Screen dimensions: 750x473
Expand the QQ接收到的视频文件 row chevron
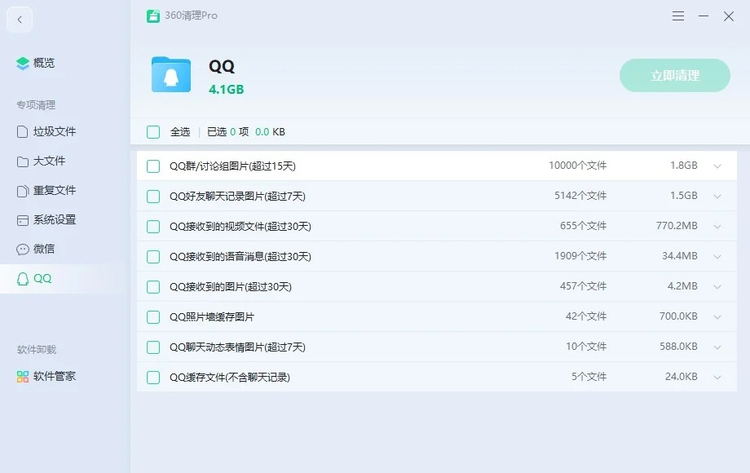point(717,227)
